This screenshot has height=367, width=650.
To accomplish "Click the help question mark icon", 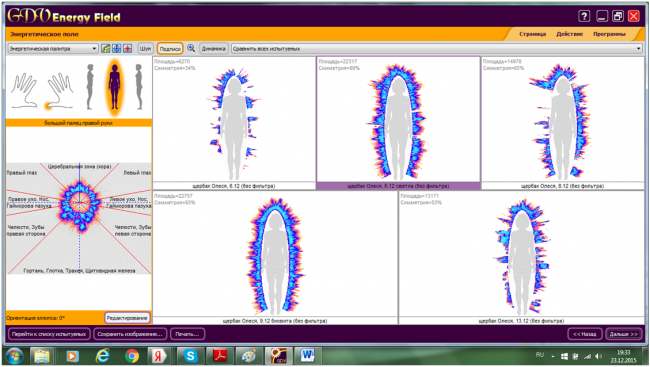I will [x=584, y=16].
